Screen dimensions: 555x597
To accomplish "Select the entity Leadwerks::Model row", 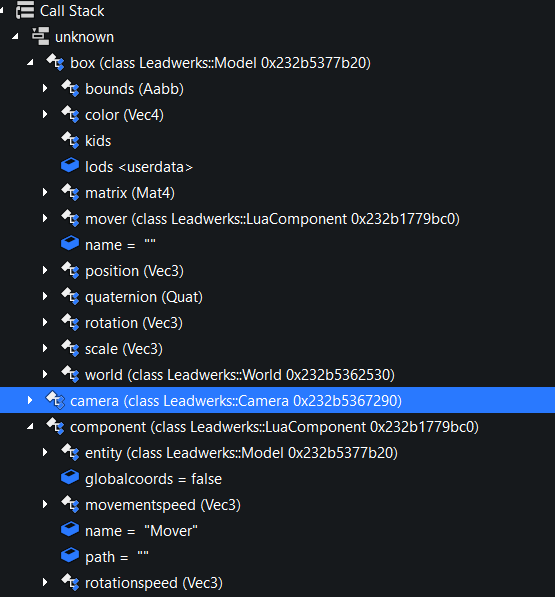I will pyautogui.click(x=278, y=453).
